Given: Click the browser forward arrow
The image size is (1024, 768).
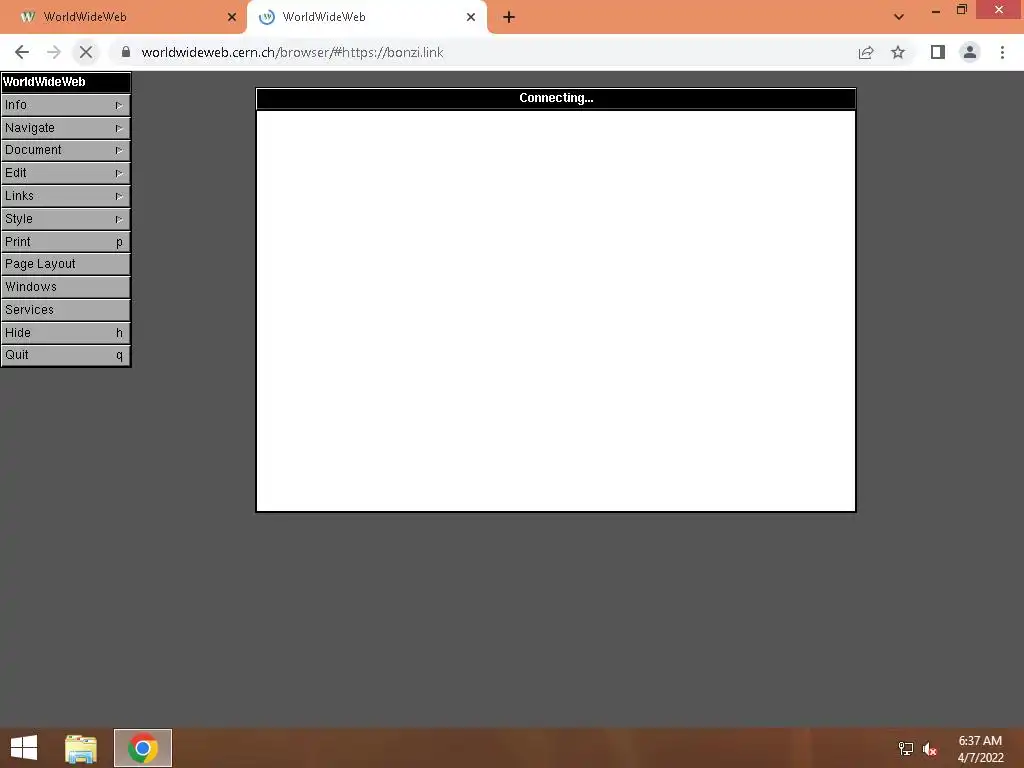Looking at the screenshot, I should pos(54,52).
